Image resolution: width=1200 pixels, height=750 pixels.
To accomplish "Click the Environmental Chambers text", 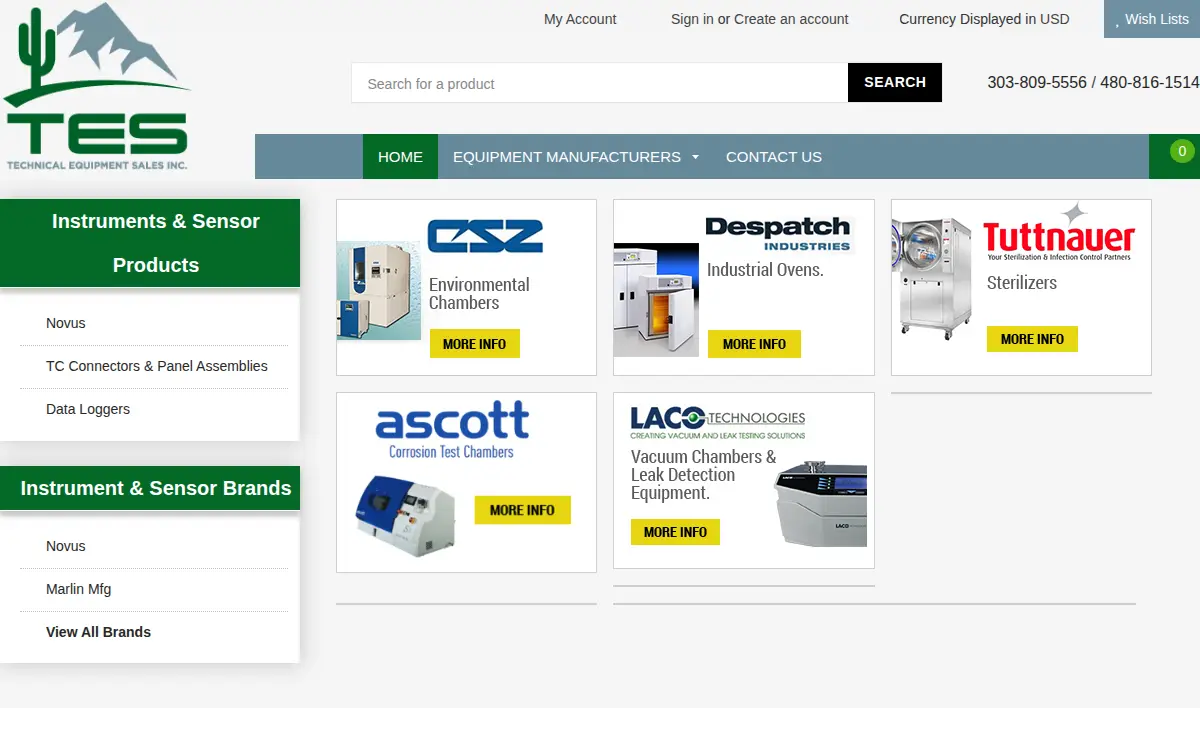I will pyautogui.click(x=479, y=294).
